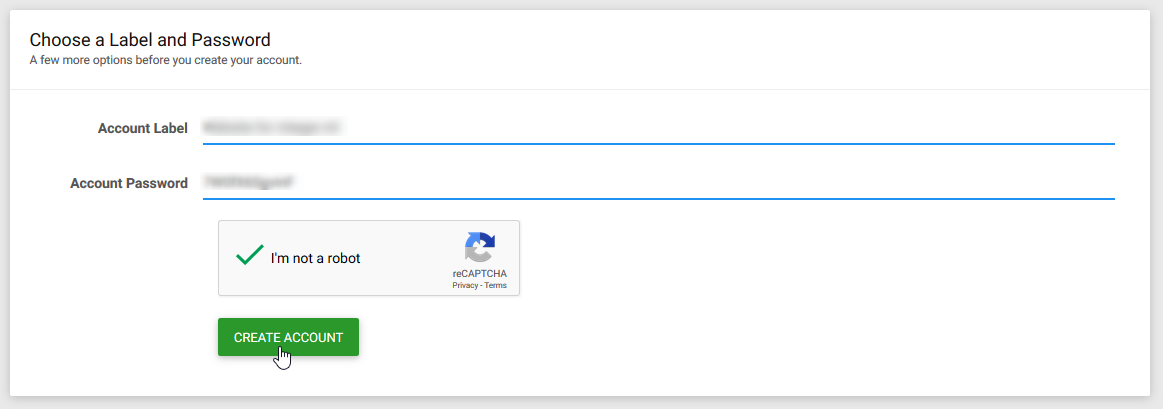Screen dimensions: 1163x409
Task: Click the blurred text in Account Label field
Action: coord(271,128)
